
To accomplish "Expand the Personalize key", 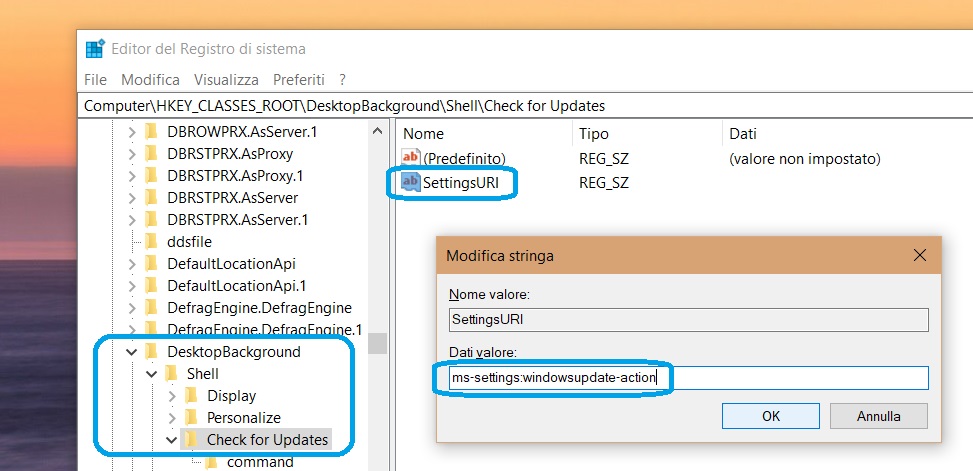I will pos(172,418).
